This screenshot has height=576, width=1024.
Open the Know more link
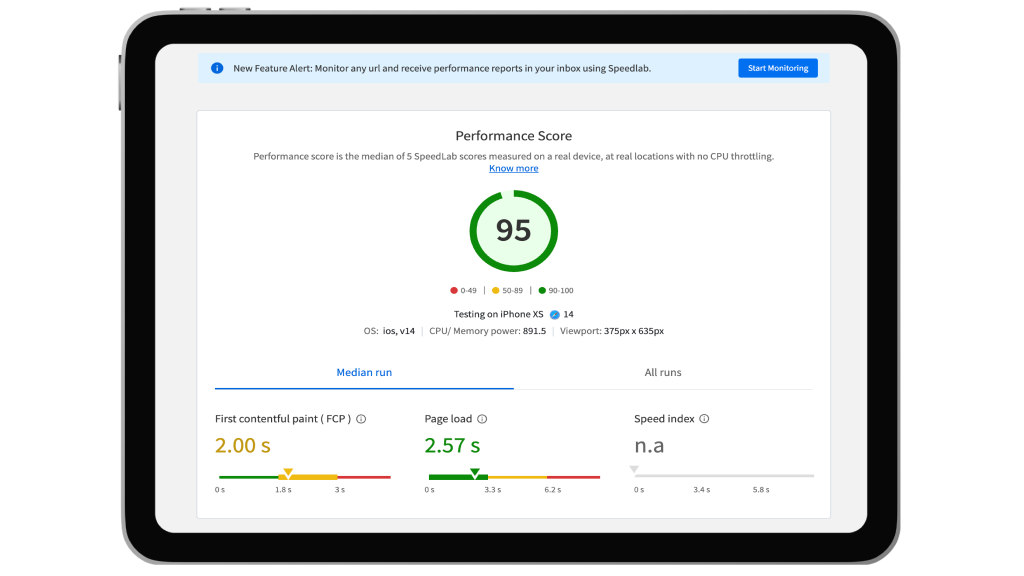pos(513,169)
